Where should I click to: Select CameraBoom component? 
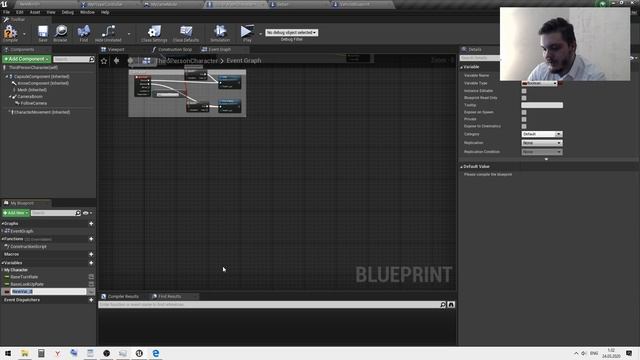coord(30,97)
